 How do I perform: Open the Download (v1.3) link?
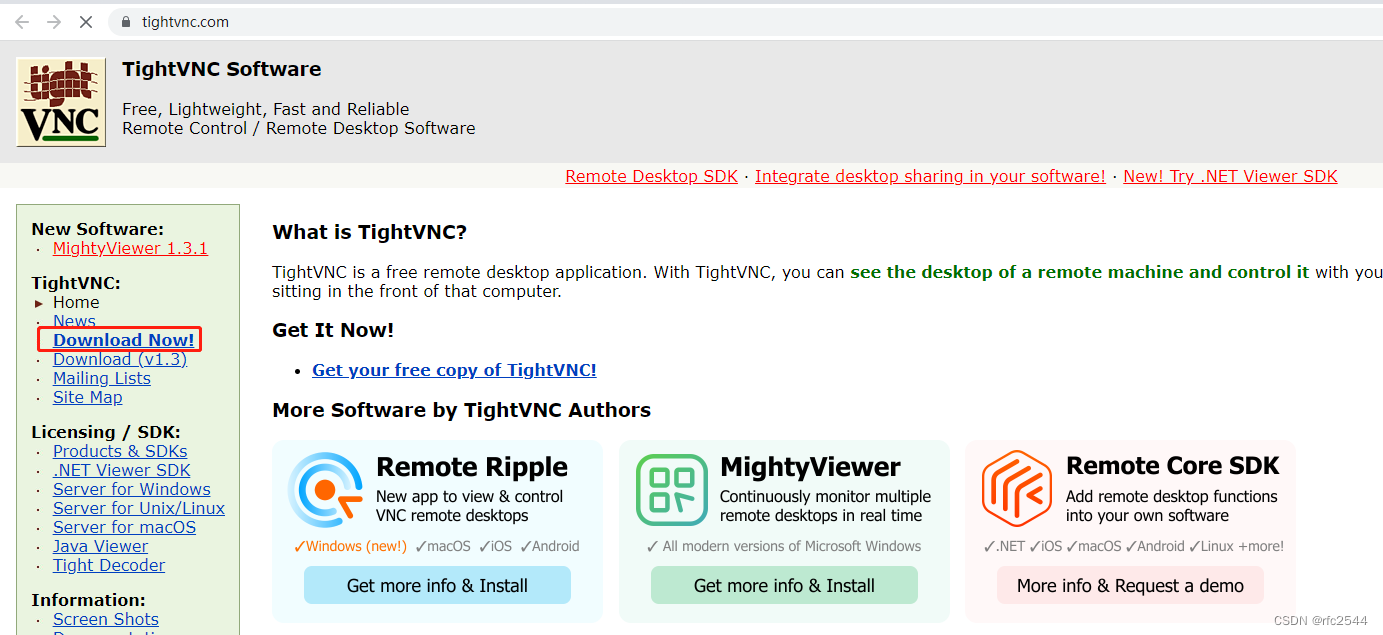click(x=120, y=359)
